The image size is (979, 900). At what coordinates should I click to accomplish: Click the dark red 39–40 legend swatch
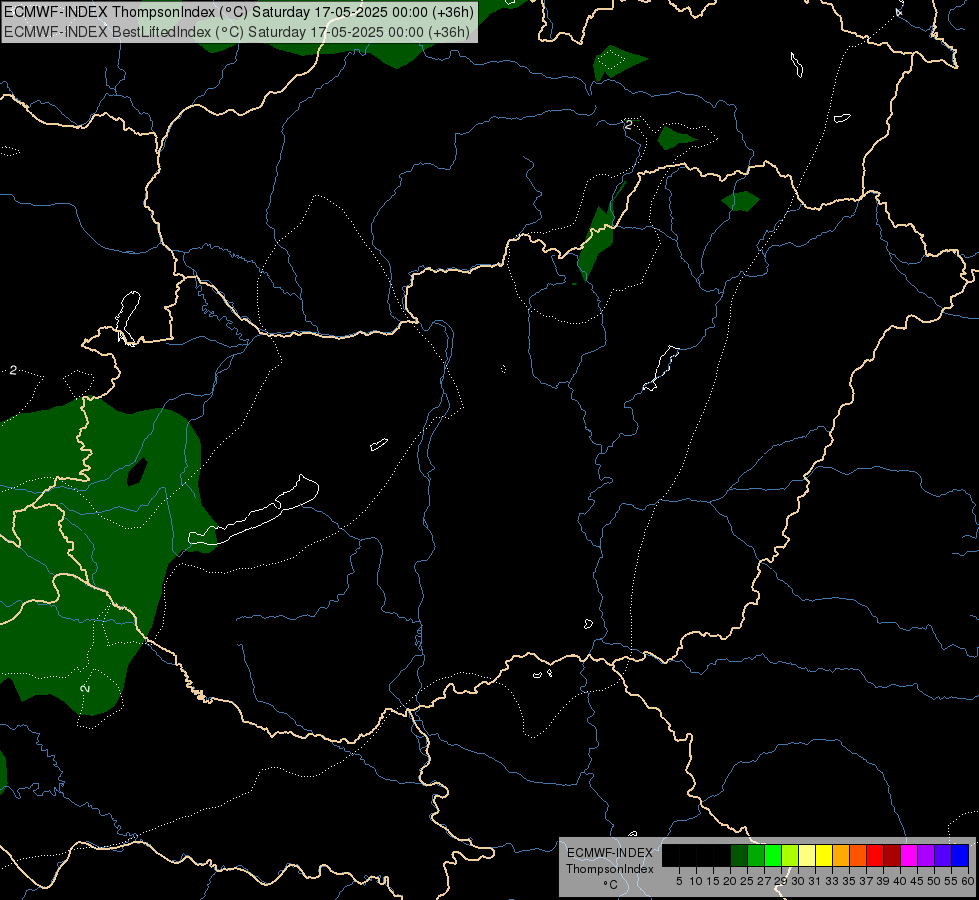pyautogui.click(x=892, y=855)
